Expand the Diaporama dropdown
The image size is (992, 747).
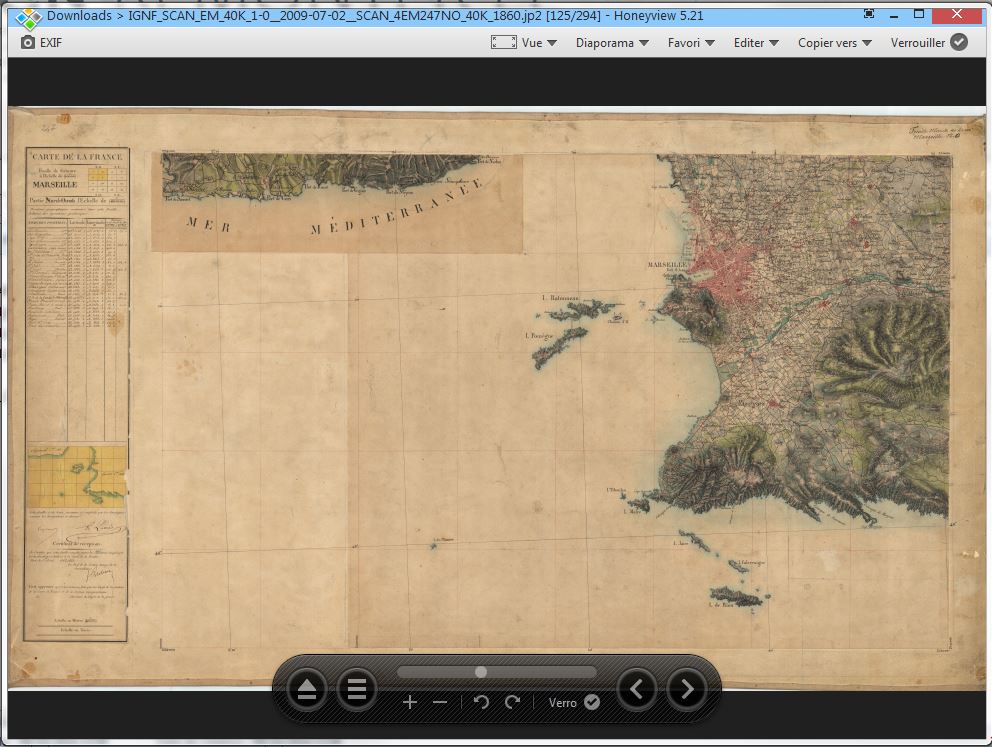tap(612, 43)
